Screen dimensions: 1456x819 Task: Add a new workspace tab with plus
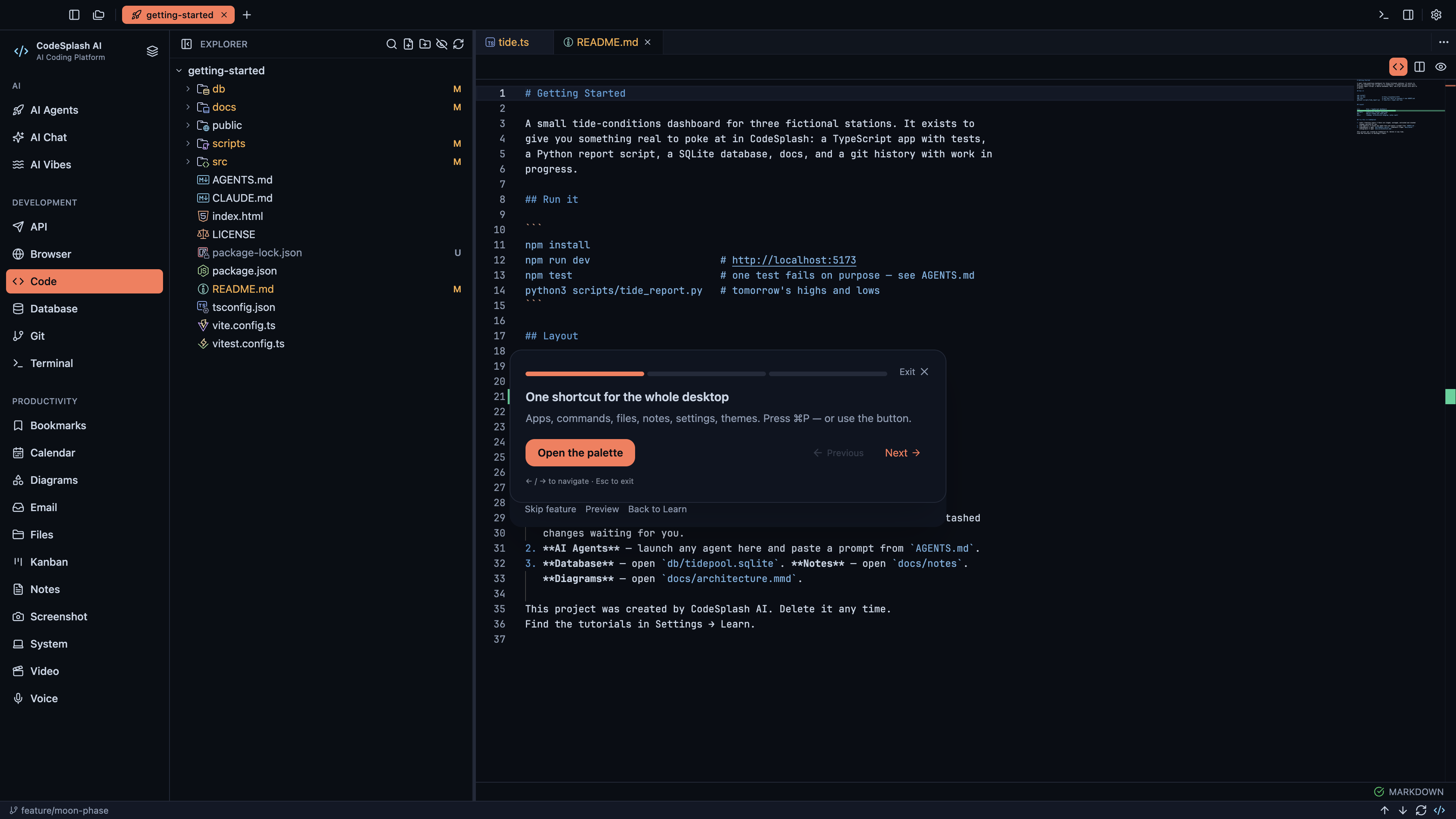pyautogui.click(x=246, y=15)
